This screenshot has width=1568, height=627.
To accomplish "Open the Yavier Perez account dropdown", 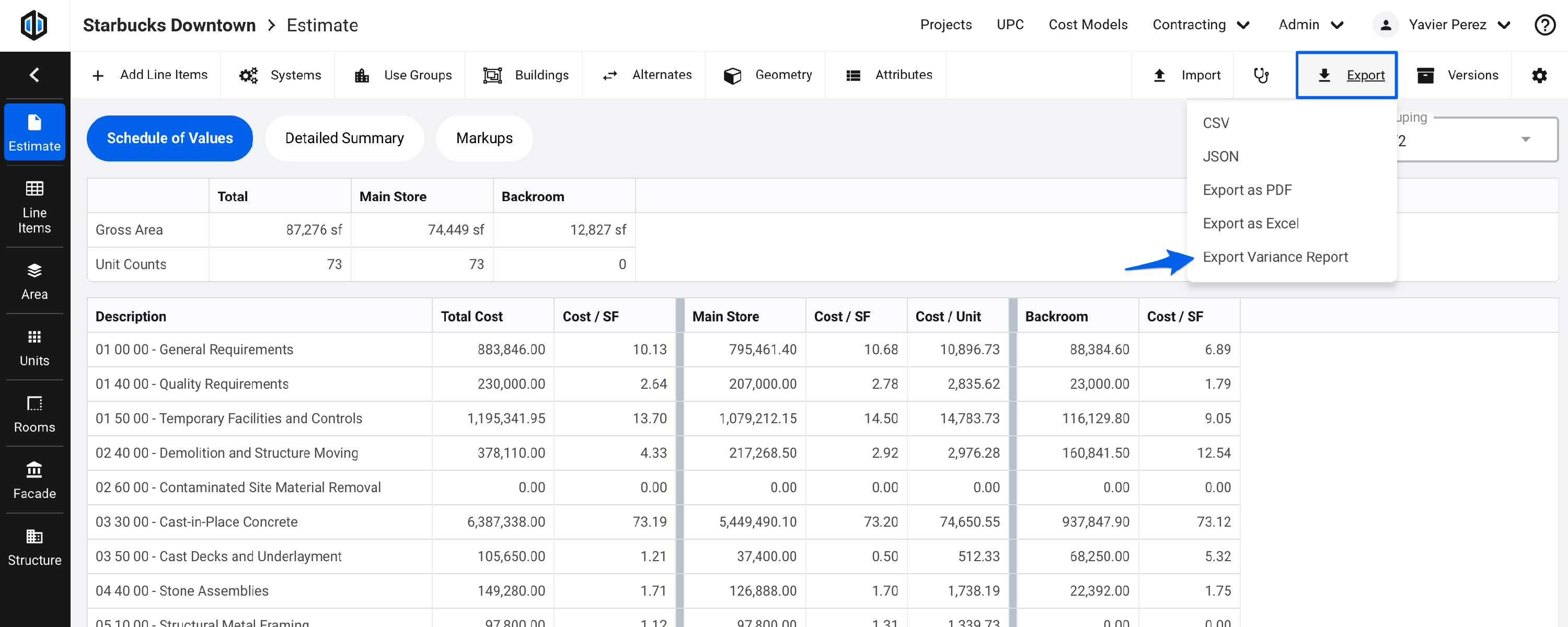I will (x=1443, y=25).
